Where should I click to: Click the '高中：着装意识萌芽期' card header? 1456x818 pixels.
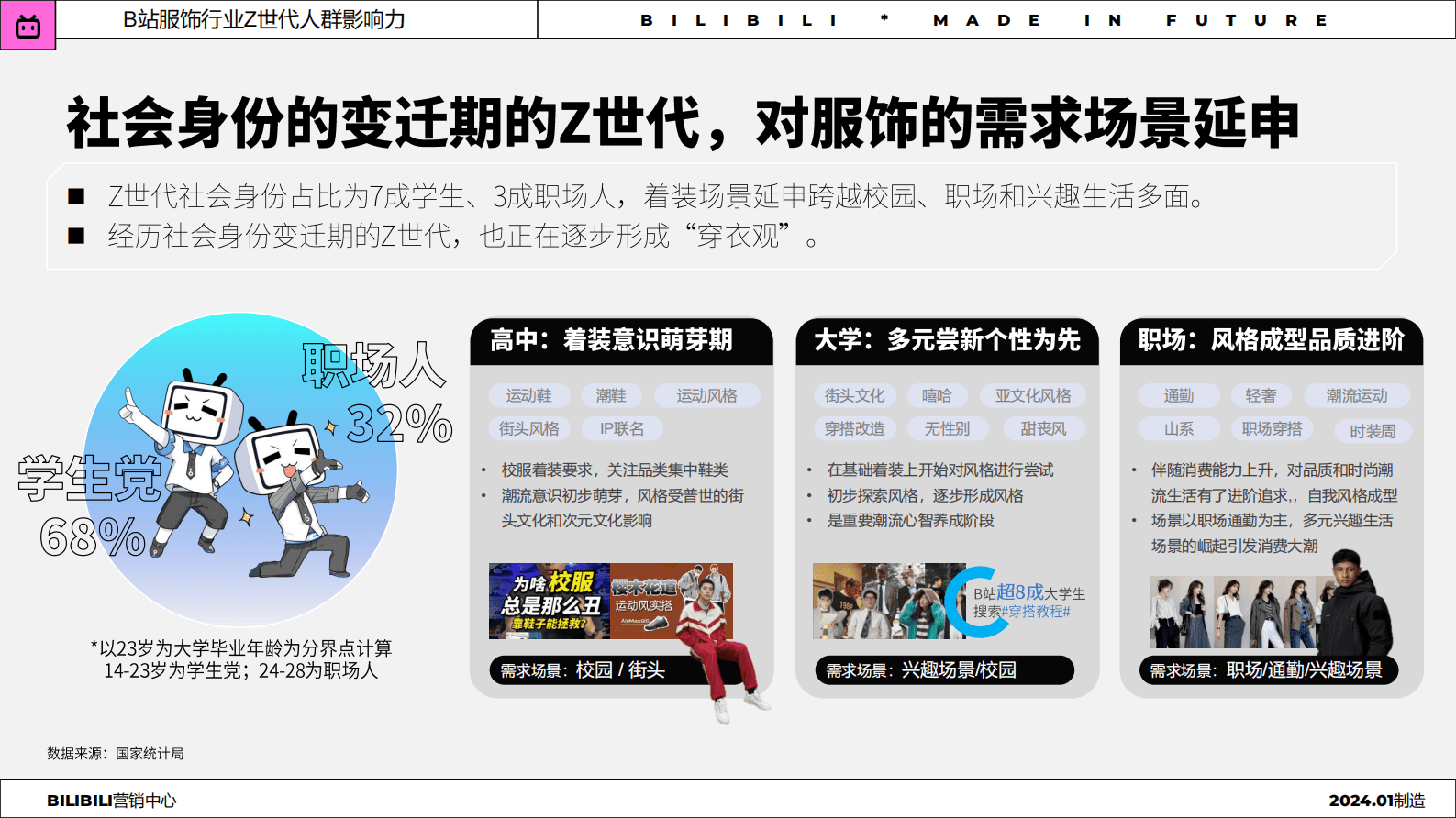point(621,340)
